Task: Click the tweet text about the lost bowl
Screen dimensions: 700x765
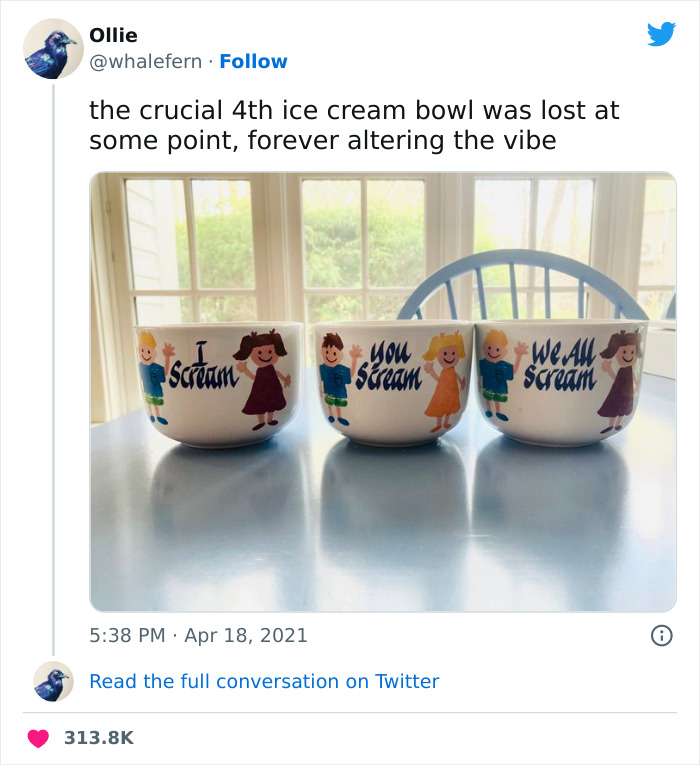Action: (x=354, y=125)
